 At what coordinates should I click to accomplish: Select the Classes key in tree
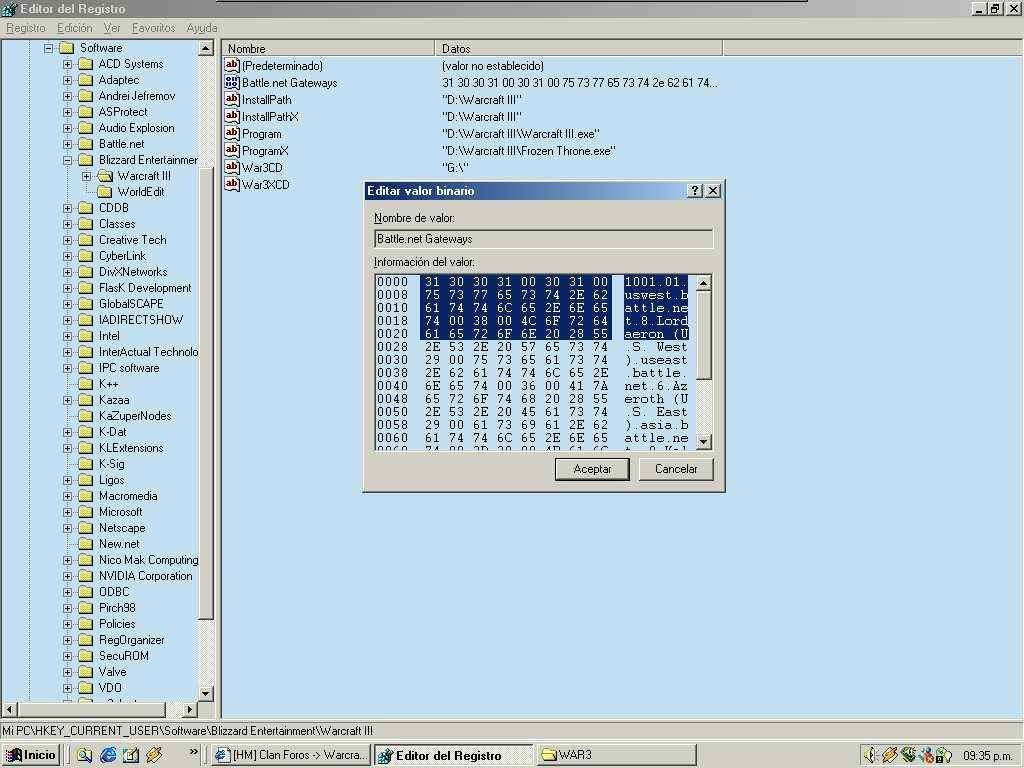pyautogui.click(x=117, y=224)
